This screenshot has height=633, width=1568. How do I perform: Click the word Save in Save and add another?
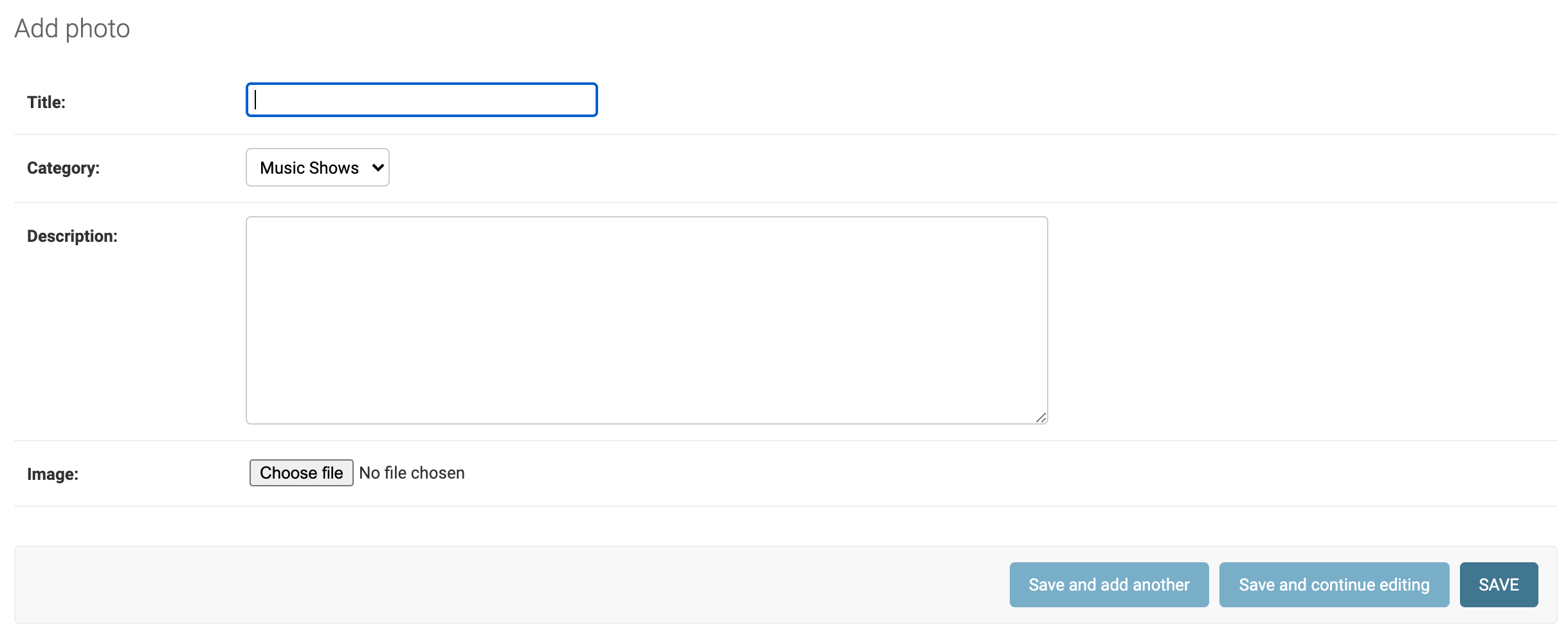click(1046, 584)
